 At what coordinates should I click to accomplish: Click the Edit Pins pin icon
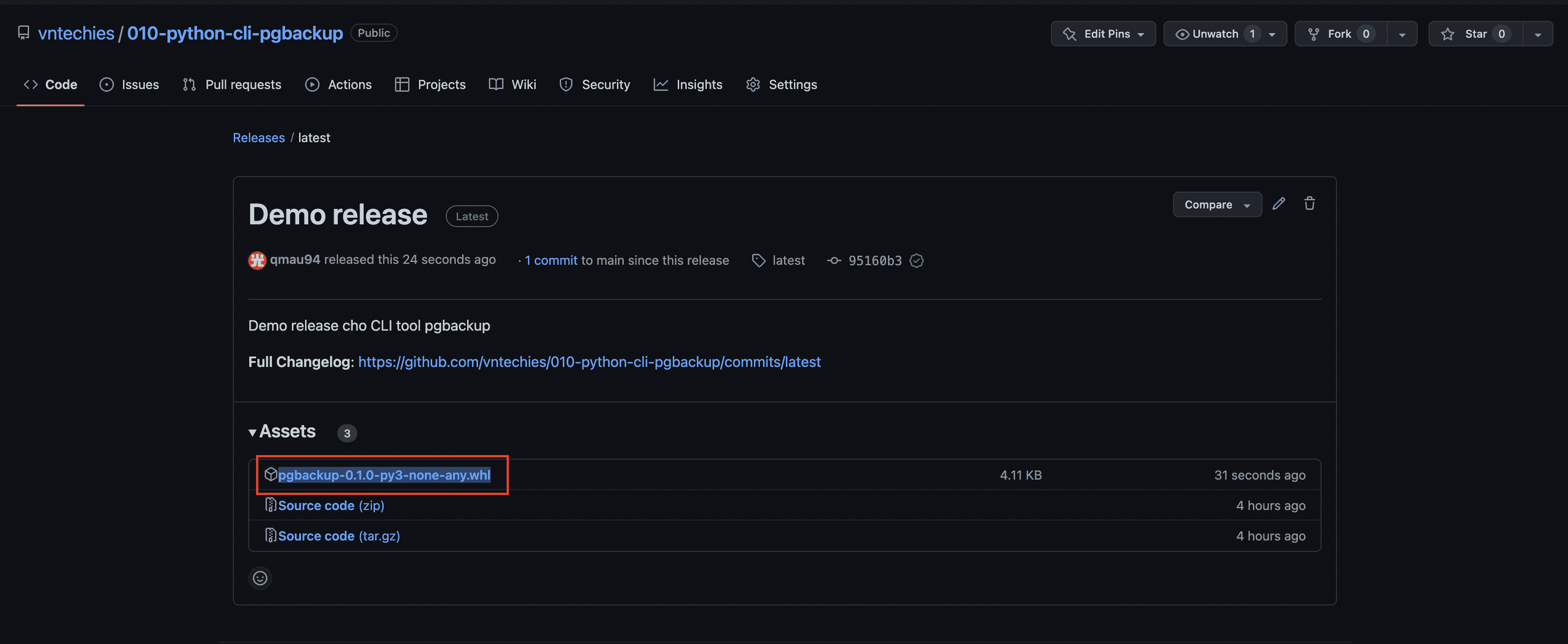[x=1069, y=33]
